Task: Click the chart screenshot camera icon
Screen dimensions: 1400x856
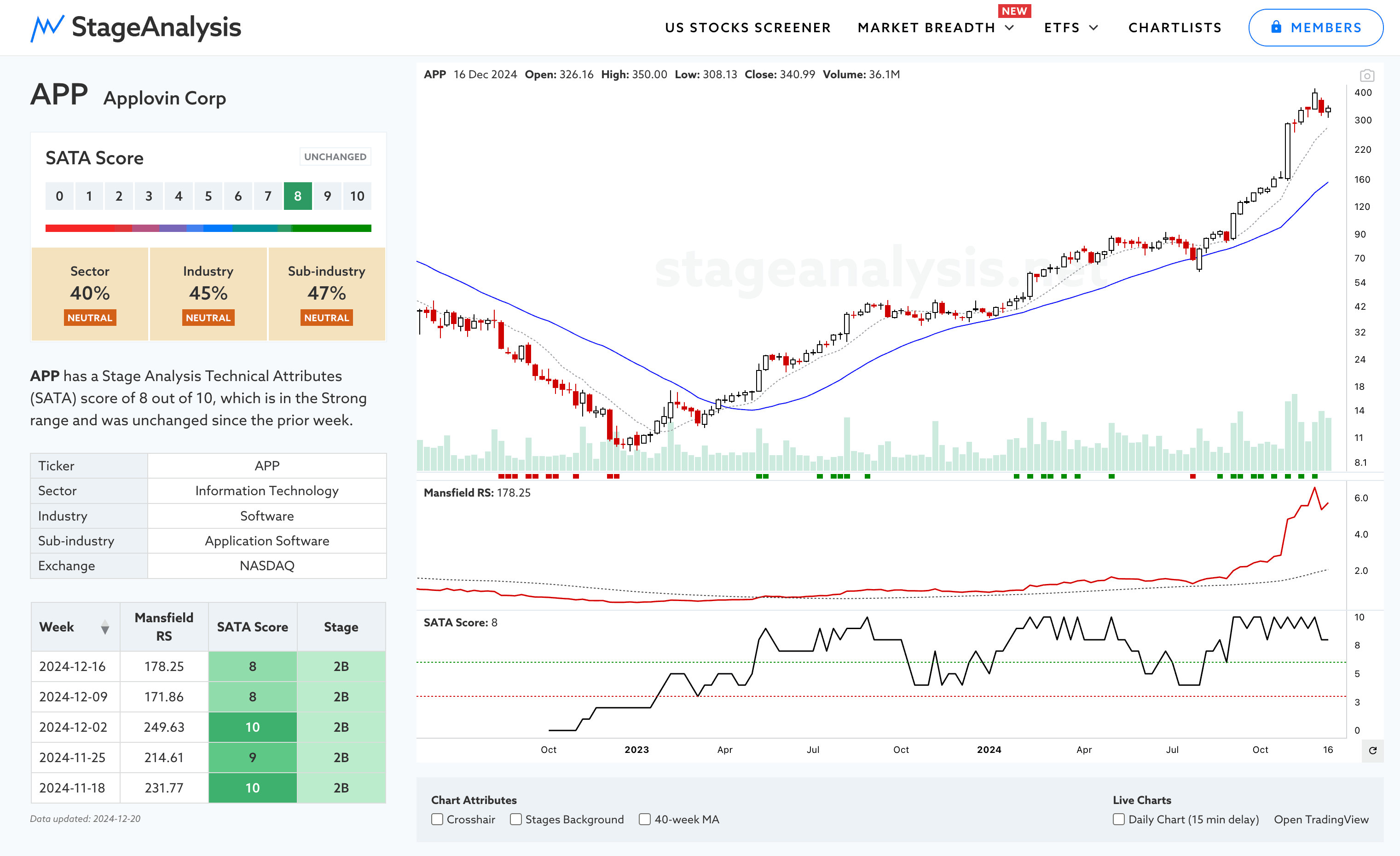Action: pyautogui.click(x=1366, y=75)
